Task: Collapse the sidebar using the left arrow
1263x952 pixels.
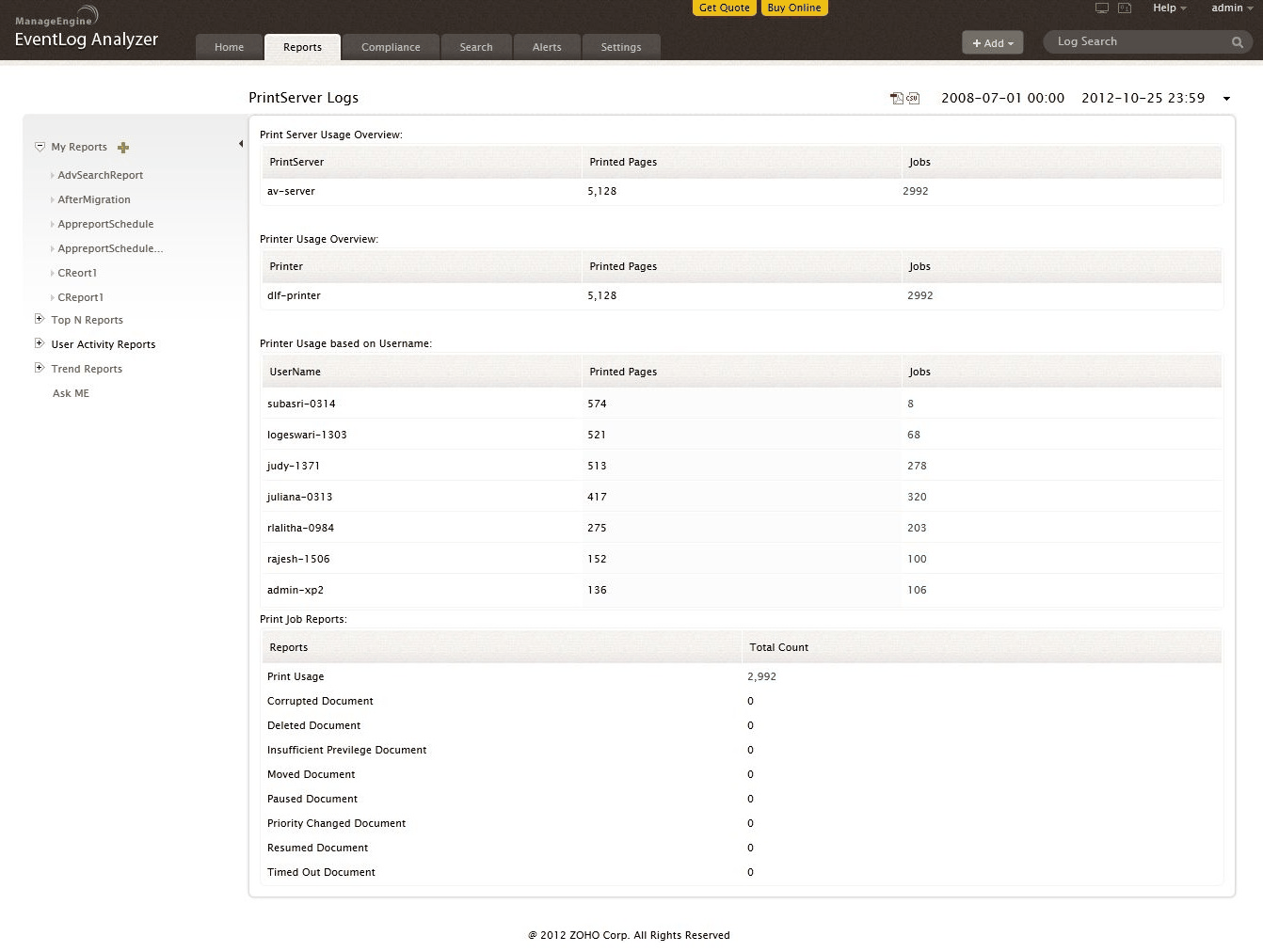Action: [x=241, y=143]
